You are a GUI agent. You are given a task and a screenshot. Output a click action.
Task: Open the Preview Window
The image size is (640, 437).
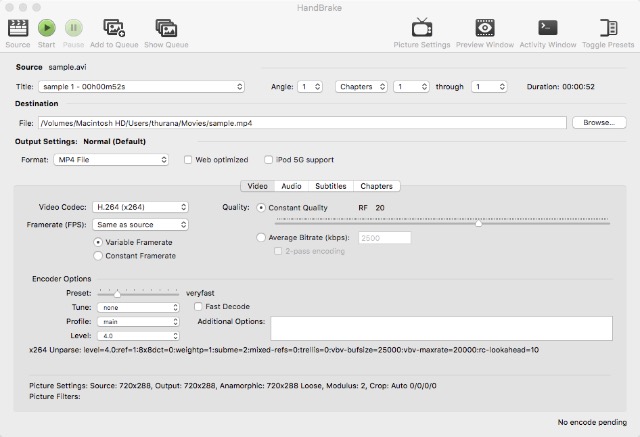[x=485, y=28]
